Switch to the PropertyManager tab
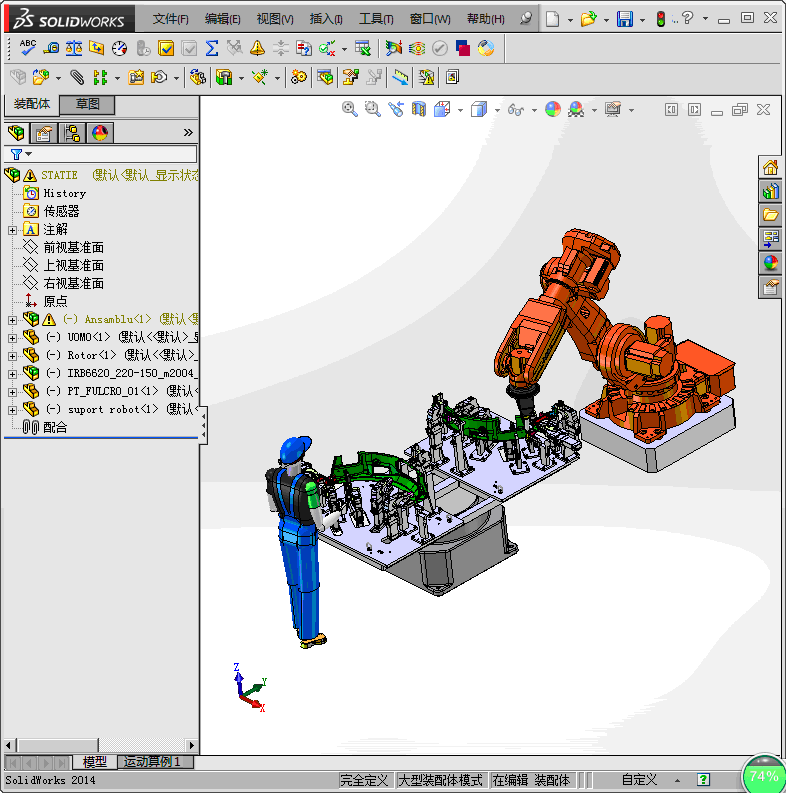 [44, 133]
